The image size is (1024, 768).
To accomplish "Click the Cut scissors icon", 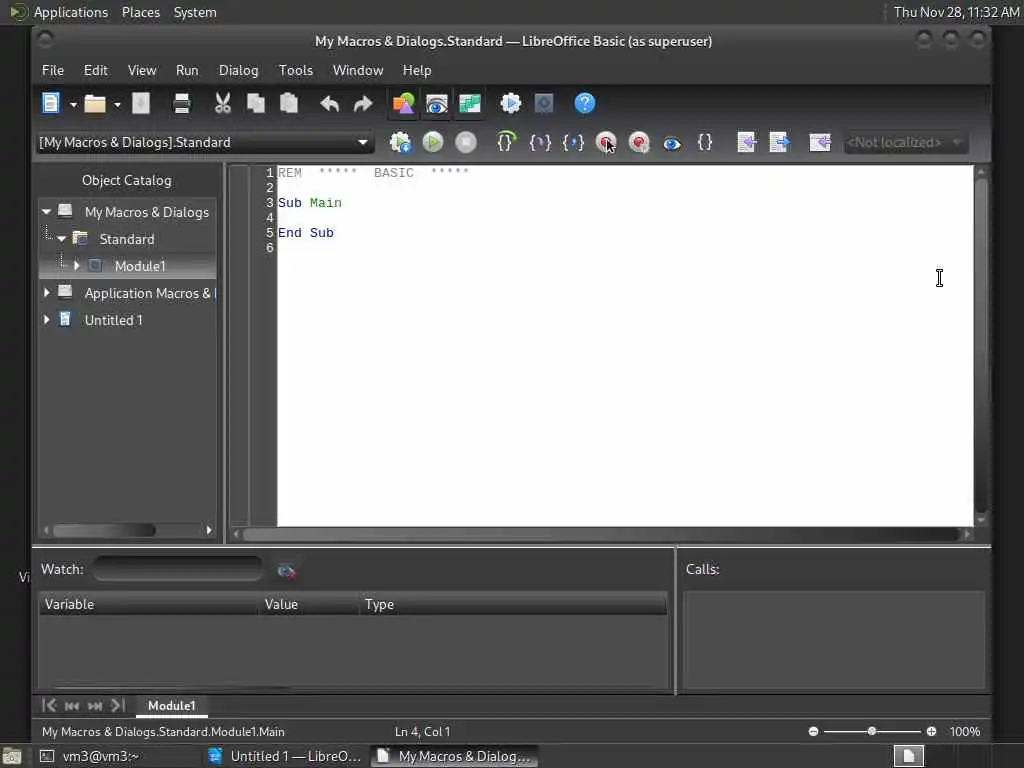I will click(223, 103).
